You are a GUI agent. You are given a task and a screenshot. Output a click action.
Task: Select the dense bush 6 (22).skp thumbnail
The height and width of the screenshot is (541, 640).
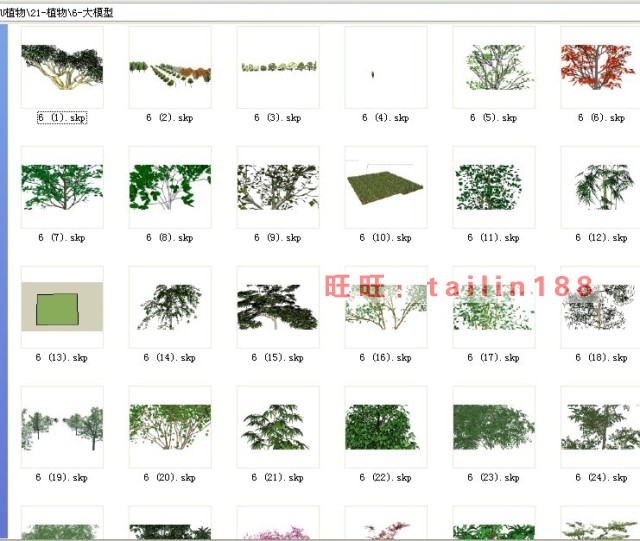[x=386, y=427]
